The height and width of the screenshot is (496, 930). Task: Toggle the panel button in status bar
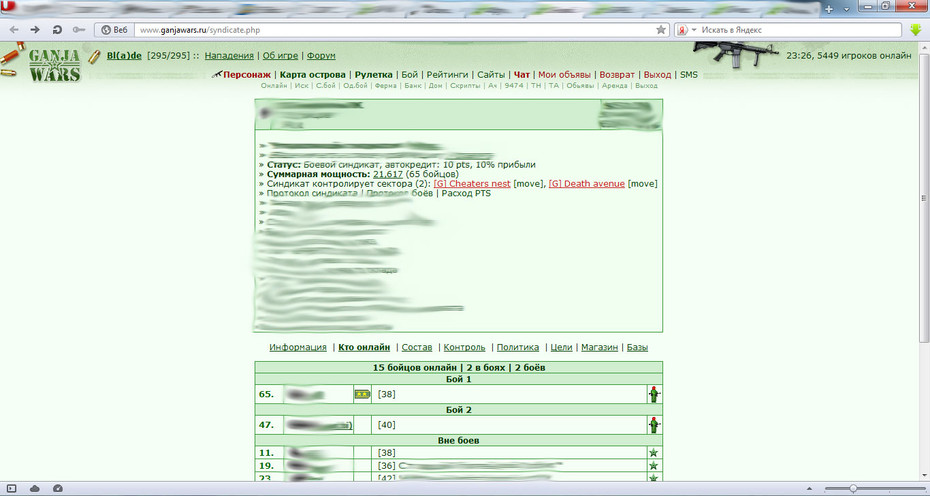(11, 488)
